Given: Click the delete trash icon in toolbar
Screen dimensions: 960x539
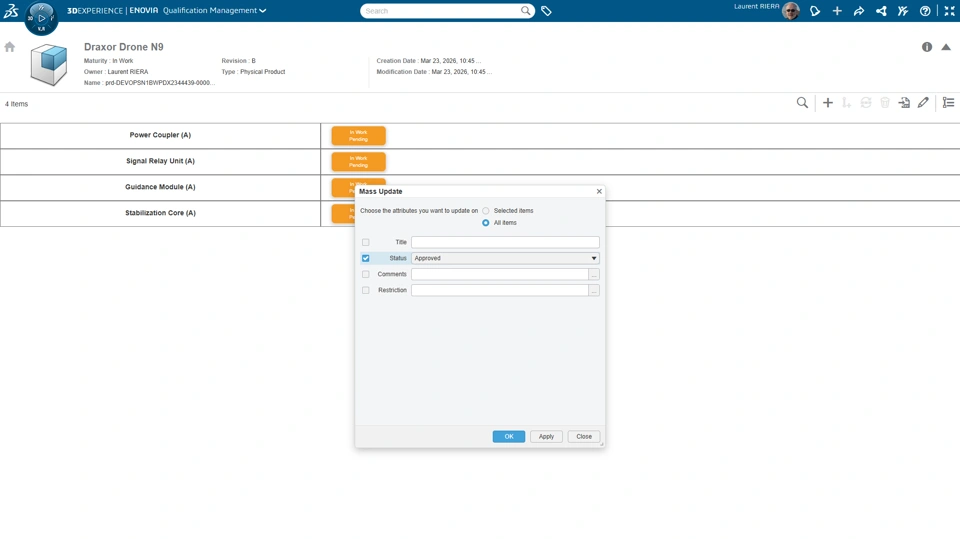Looking at the screenshot, I should click(x=885, y=103).
